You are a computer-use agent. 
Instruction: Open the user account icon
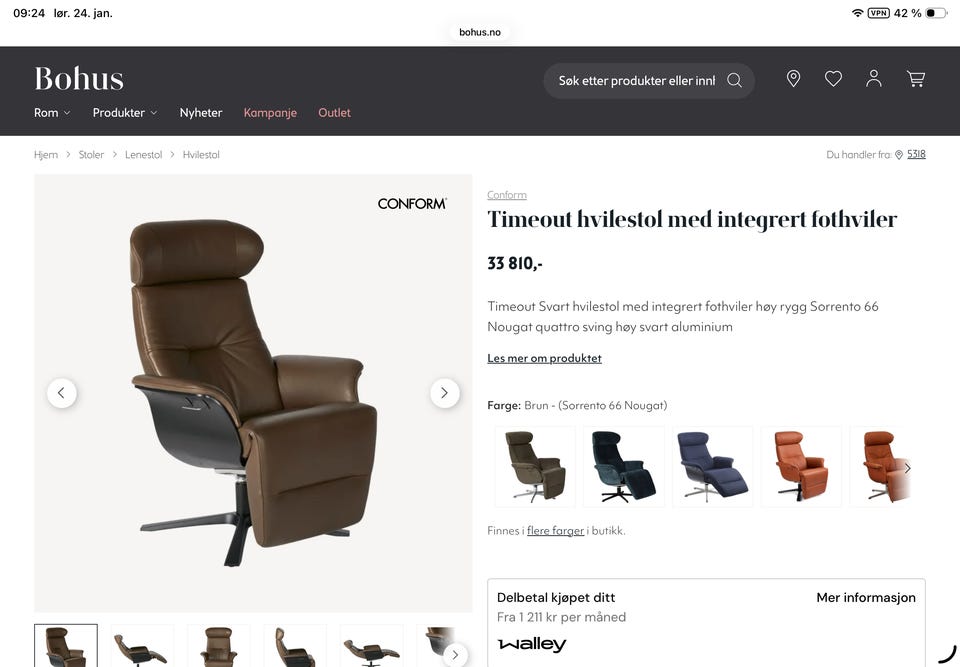[x=874, y=78]
